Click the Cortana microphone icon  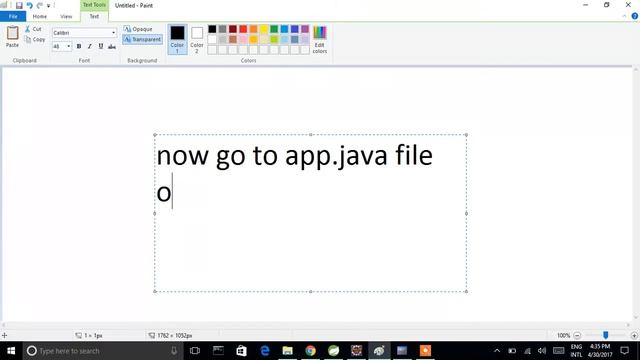[x=174, y=351]
